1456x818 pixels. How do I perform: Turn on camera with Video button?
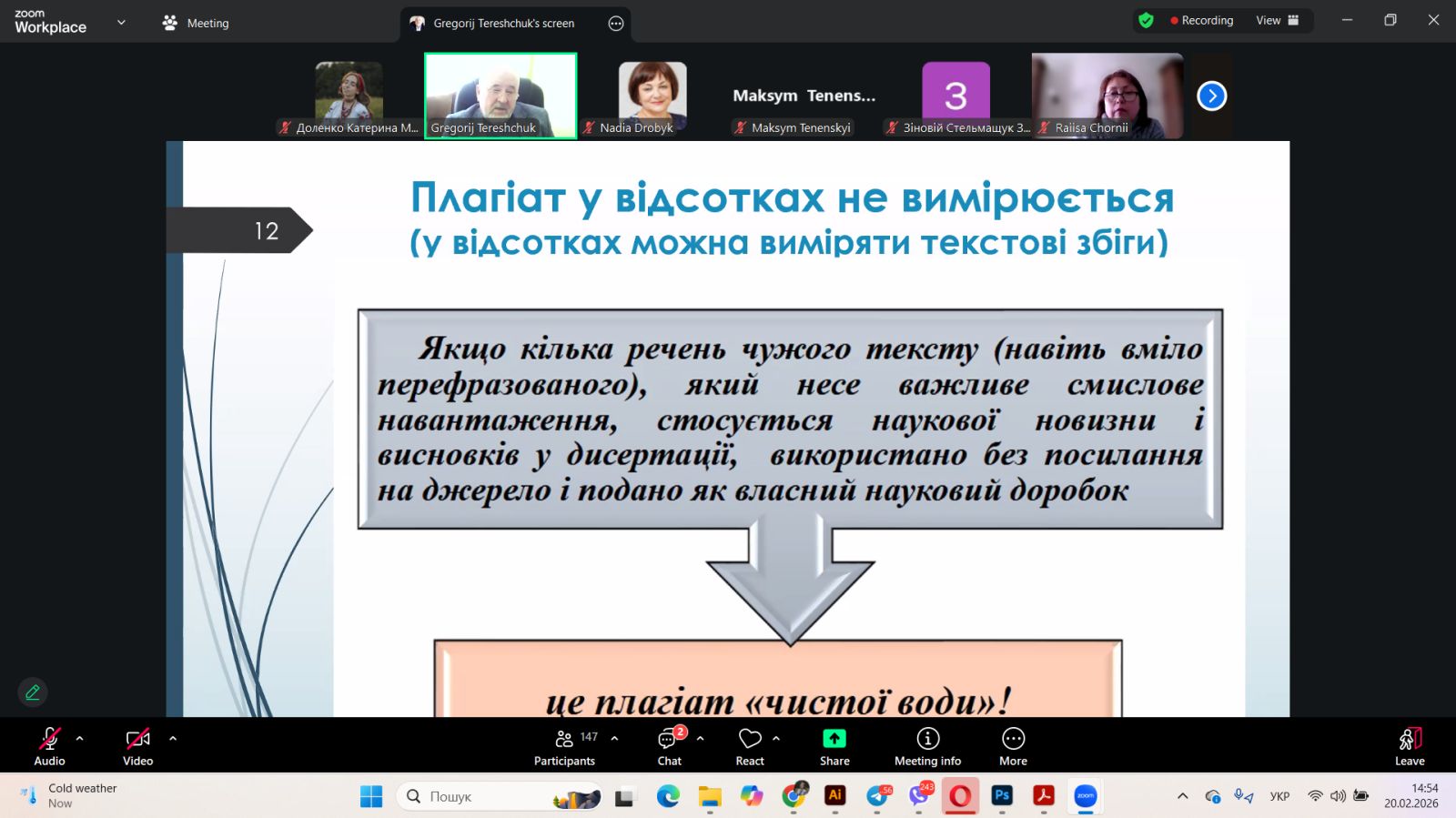coord(137,746)
